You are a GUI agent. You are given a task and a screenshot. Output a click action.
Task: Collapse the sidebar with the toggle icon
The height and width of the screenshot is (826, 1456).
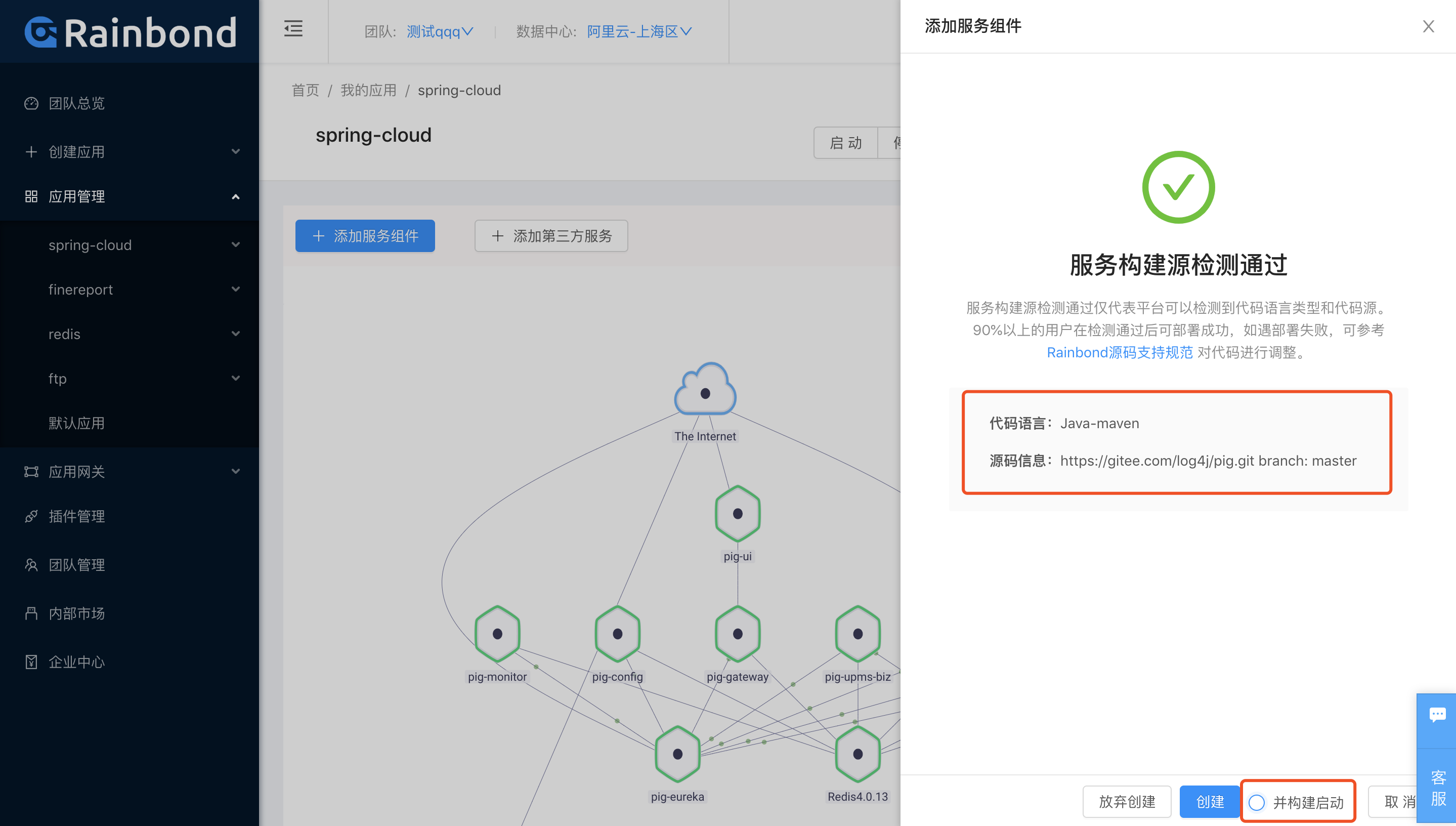pyautogui.click(x=293, y=29)
